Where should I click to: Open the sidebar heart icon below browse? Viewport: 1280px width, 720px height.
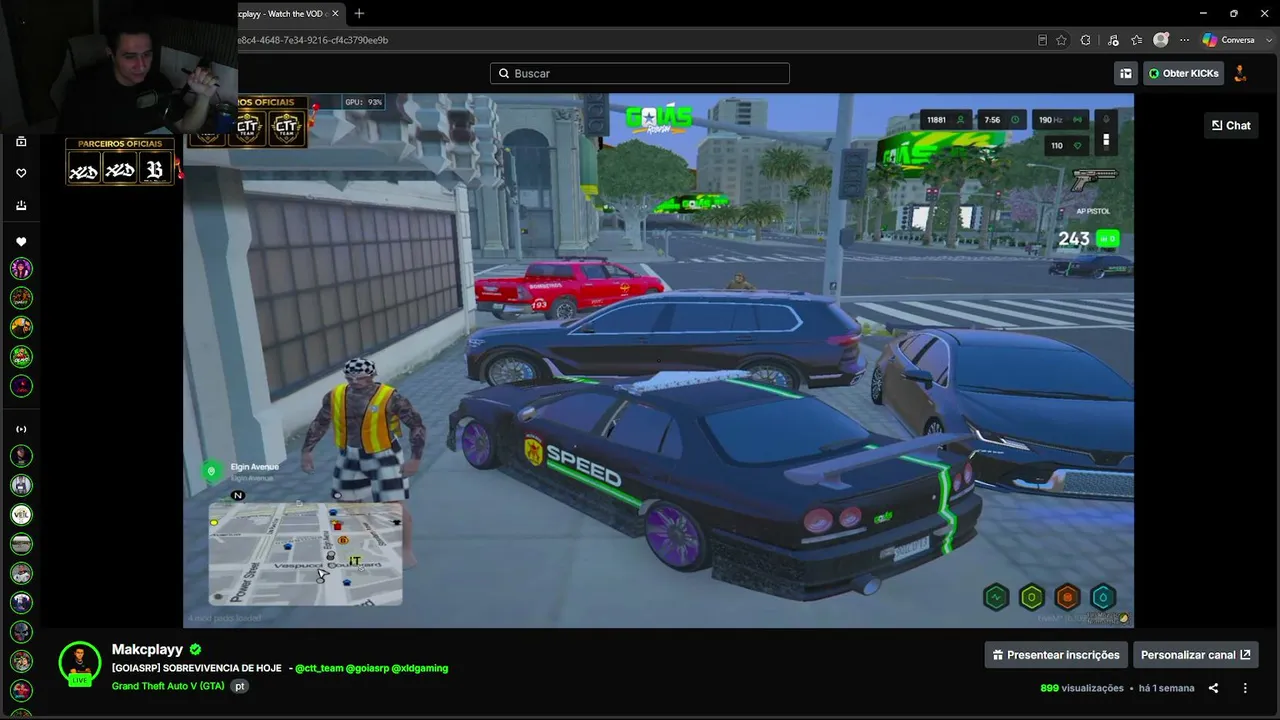point(21,173)
